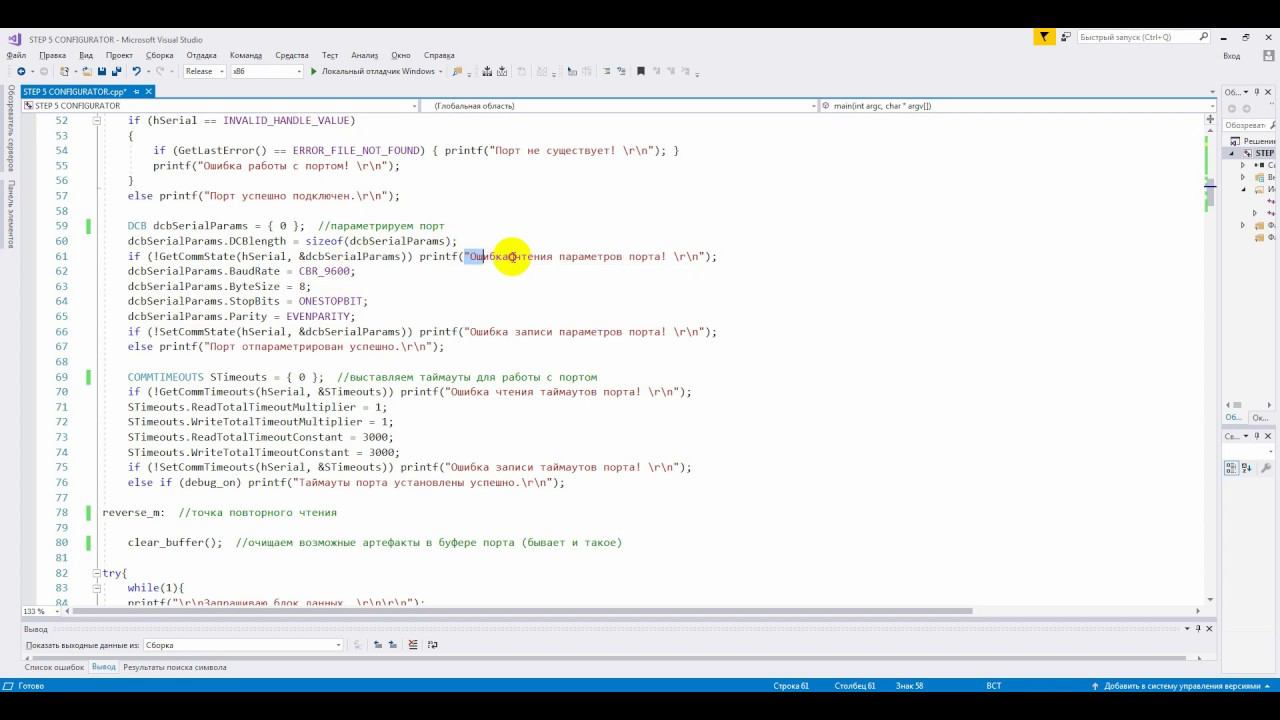Toggle auto-hide pin on Output panel
Screen dimensions: 1280x720
(1198, 629)
